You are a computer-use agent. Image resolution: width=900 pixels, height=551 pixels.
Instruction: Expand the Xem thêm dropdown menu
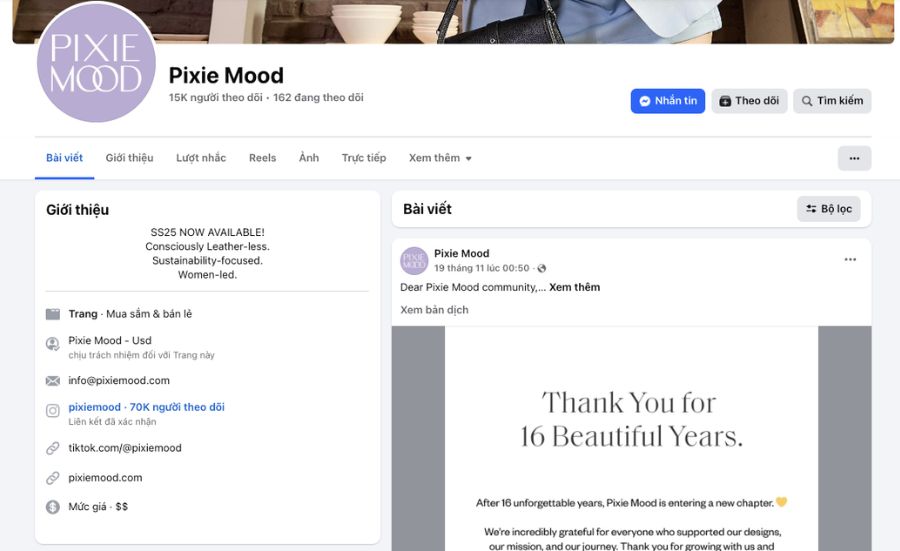pos(440,158)
